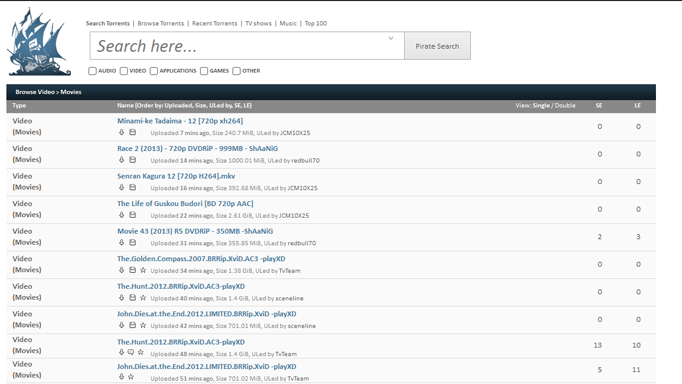Click star icon on John.Dies.at.the.End TvTeam row

131,377
